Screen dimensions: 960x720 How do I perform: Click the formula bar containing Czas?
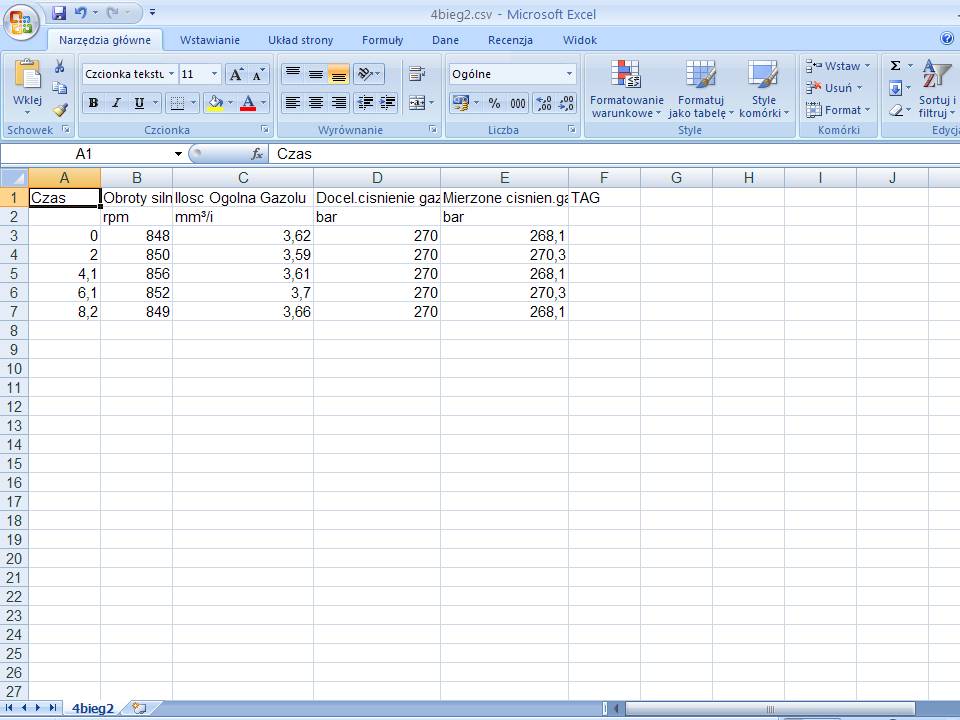click(613, 154)
